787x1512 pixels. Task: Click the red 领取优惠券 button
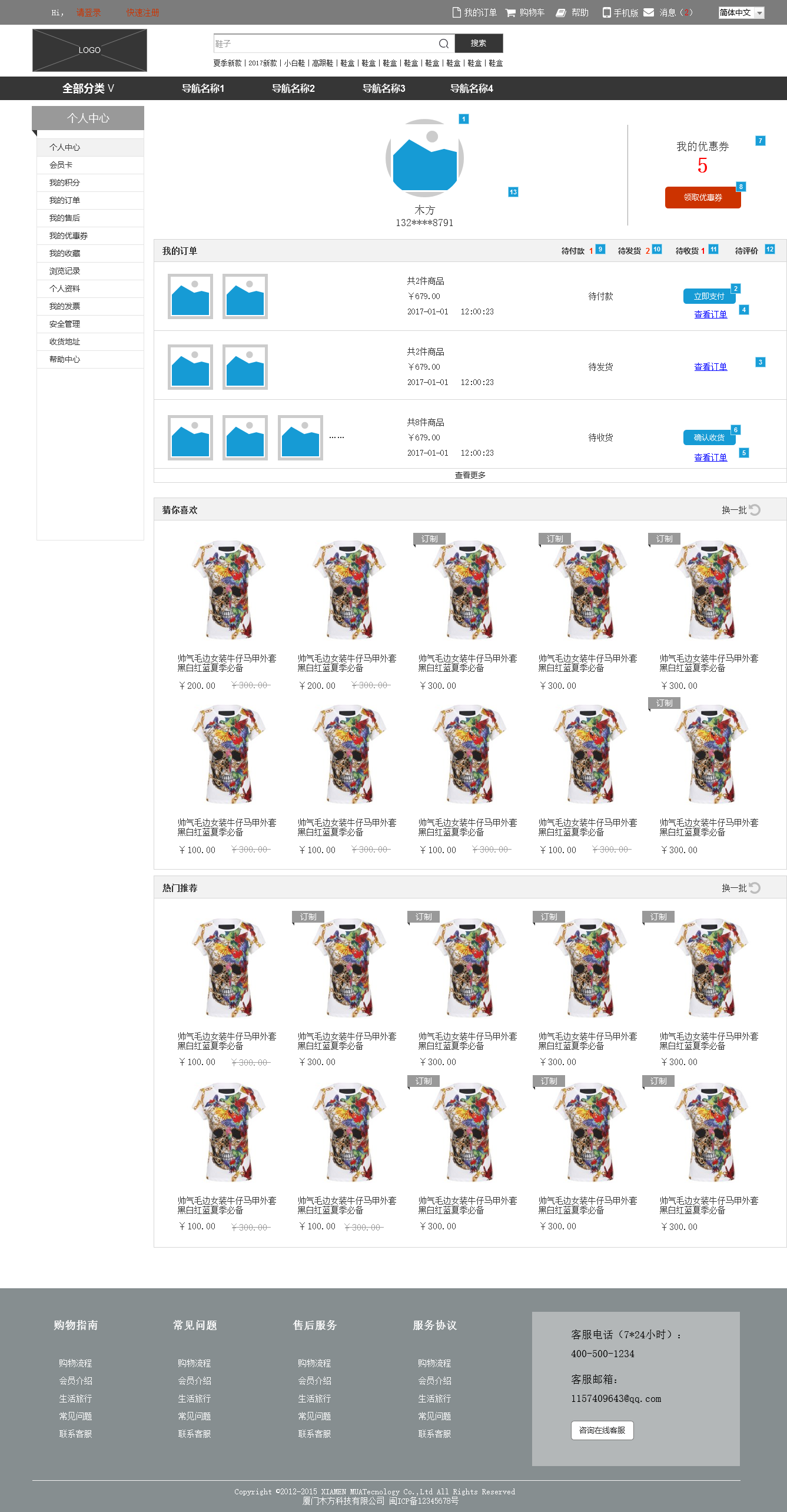[703, 198]
